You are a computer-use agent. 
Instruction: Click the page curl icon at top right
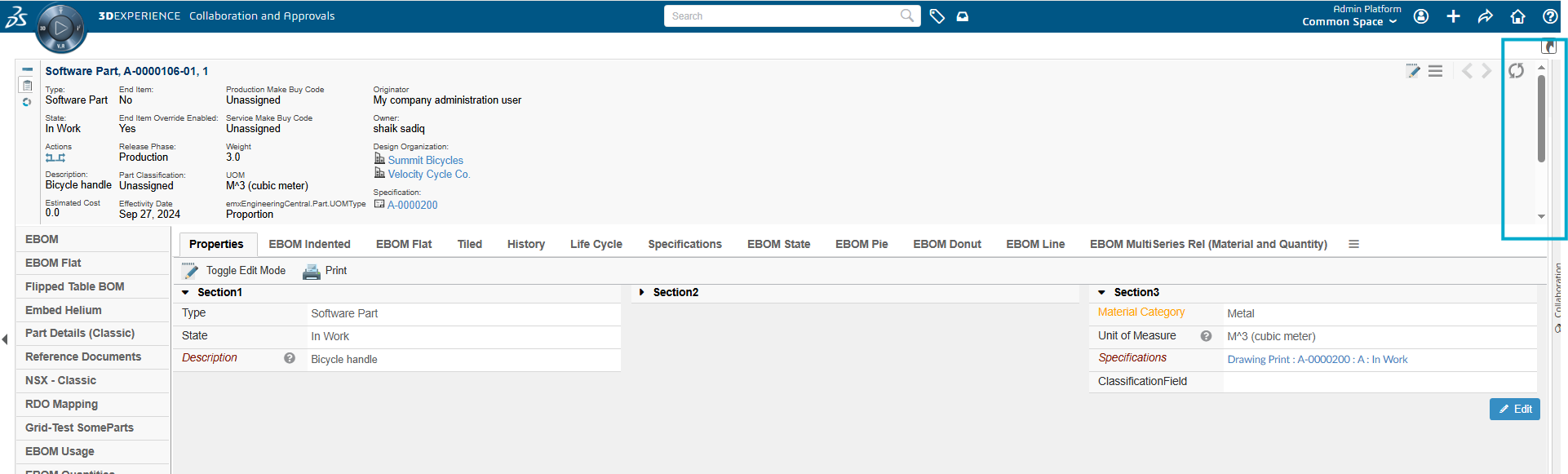tap(1549, 47)
